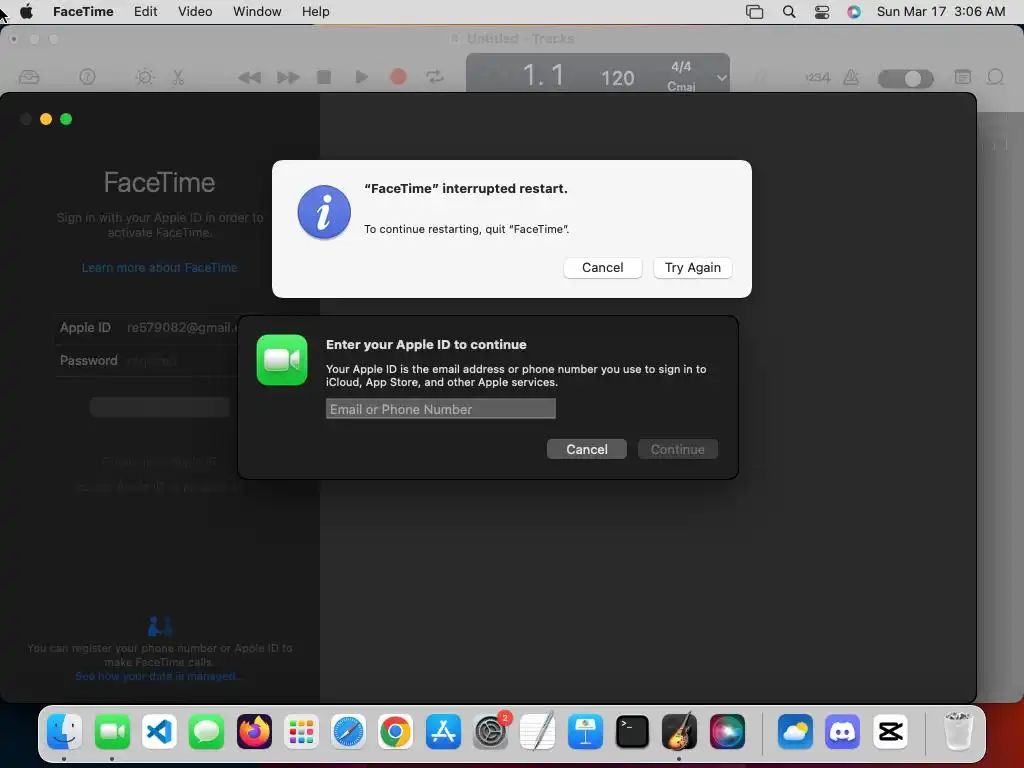Launch Discord from the Dock
Viewport: 1024px width, 768px height.
[x=842, y=731]
